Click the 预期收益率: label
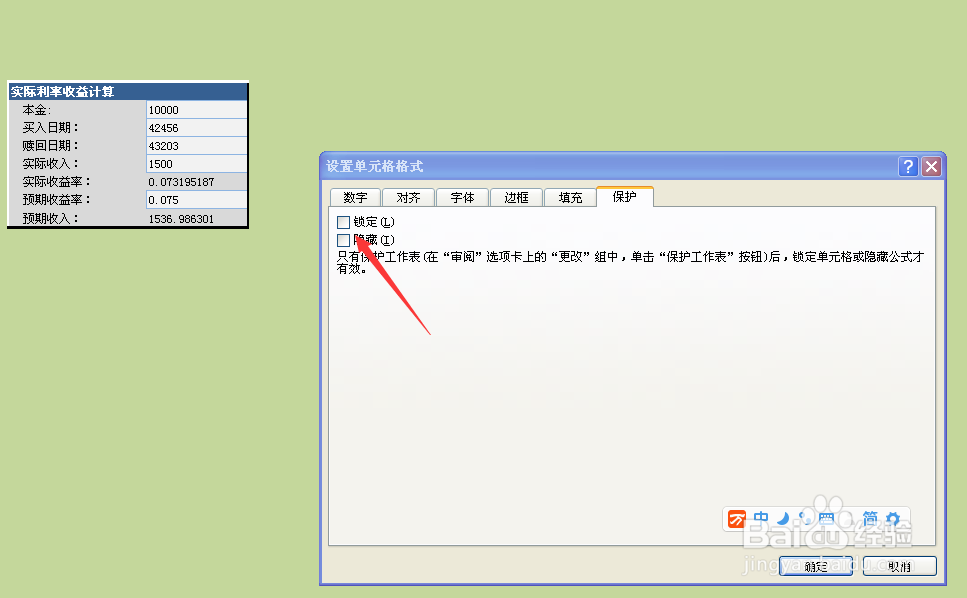The image size is (967, 598). click(x=57, y=200)
